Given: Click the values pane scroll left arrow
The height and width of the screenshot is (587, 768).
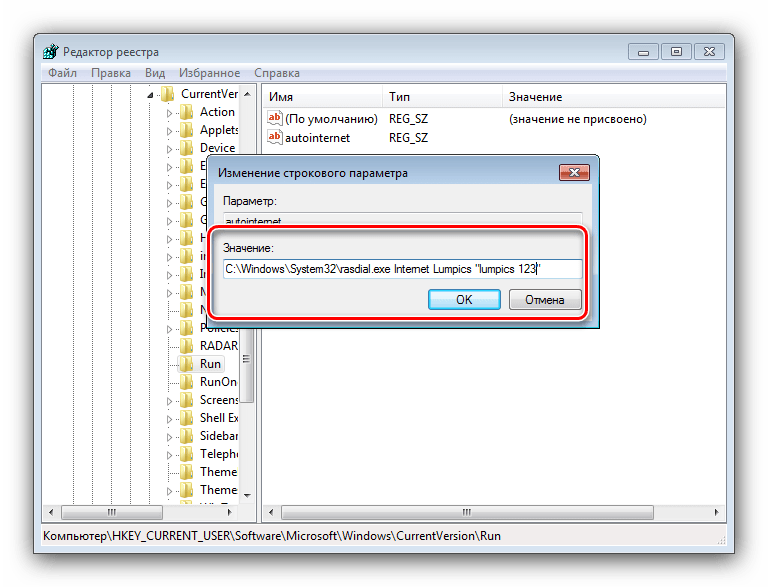Looking at the screenshot, I should tap(271, 512).
